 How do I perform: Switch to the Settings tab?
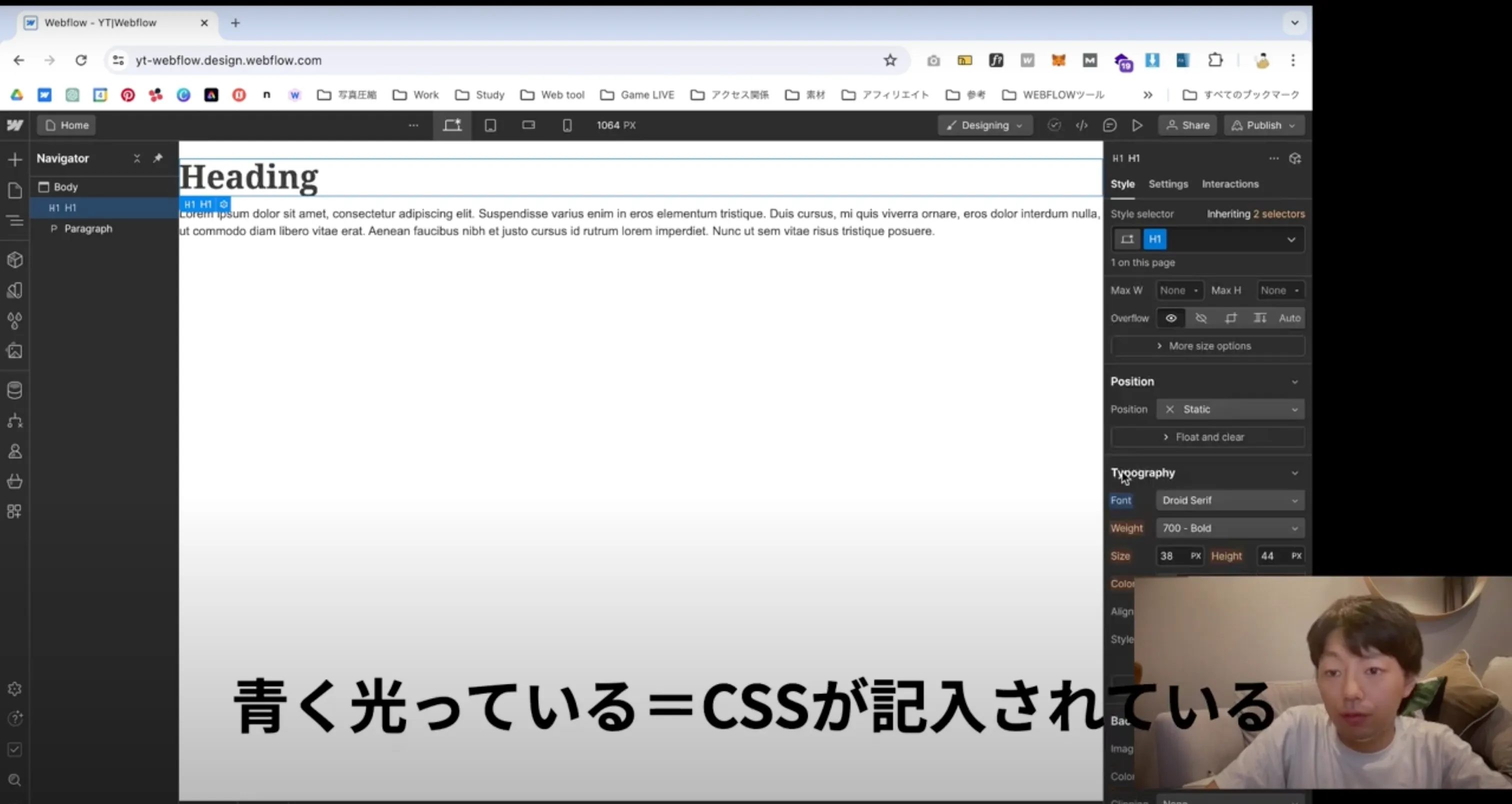click(x=1168, y=184)
